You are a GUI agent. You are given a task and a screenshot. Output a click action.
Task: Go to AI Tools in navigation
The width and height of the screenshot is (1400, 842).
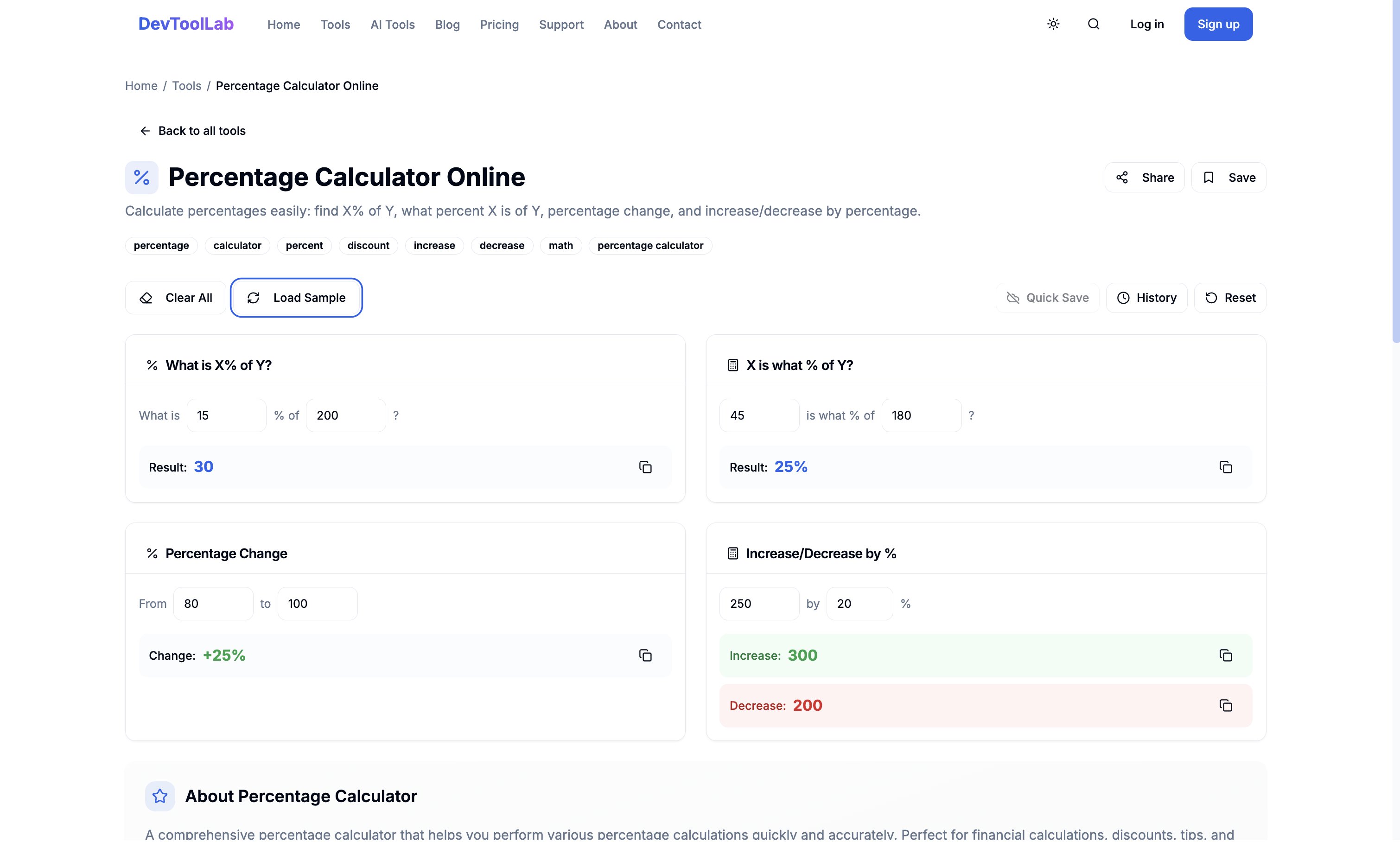[x=392, y=25]
